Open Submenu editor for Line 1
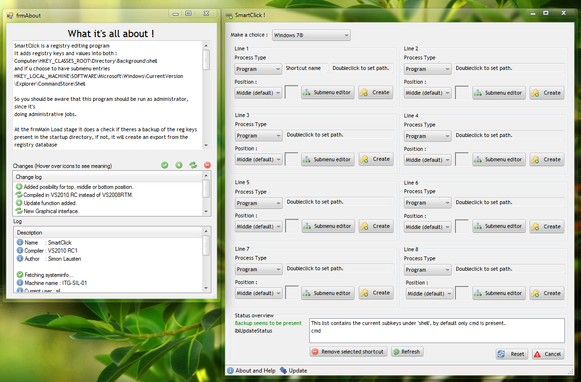This screenshot has width=581, height=382. (x=328, y=93)
